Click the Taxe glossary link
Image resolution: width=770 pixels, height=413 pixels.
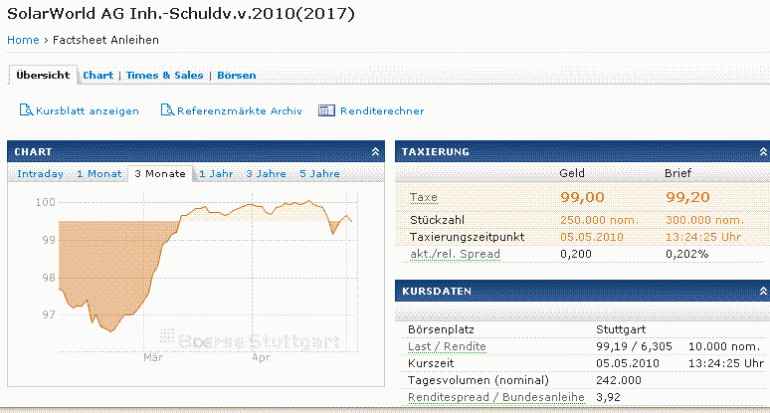point(423,197)
